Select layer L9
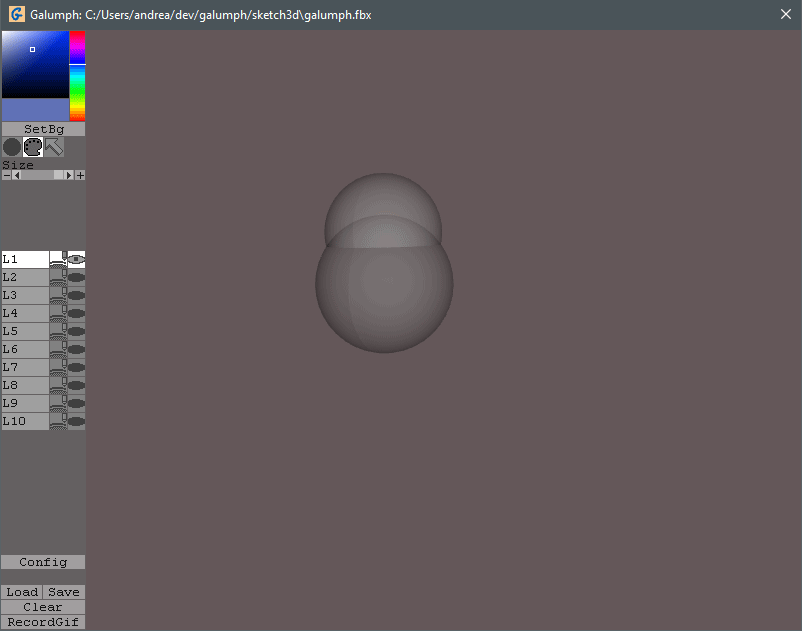The height and width of the screenshot is (631, 802). 25,403
